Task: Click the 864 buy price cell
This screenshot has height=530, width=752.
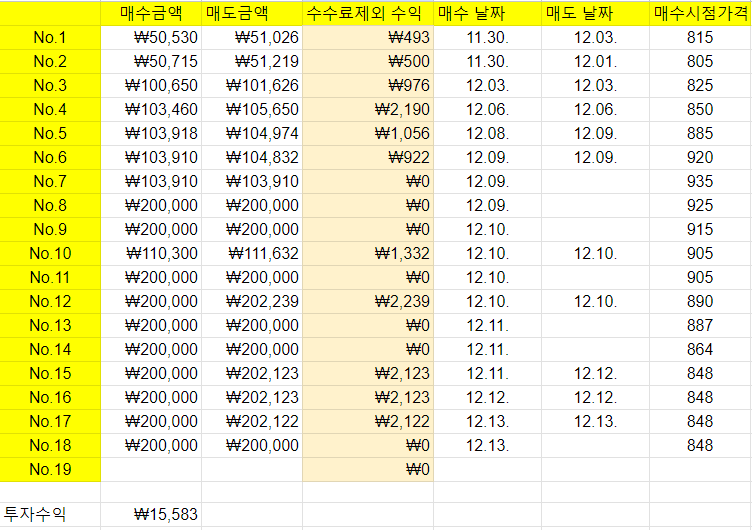Action: 700,349
